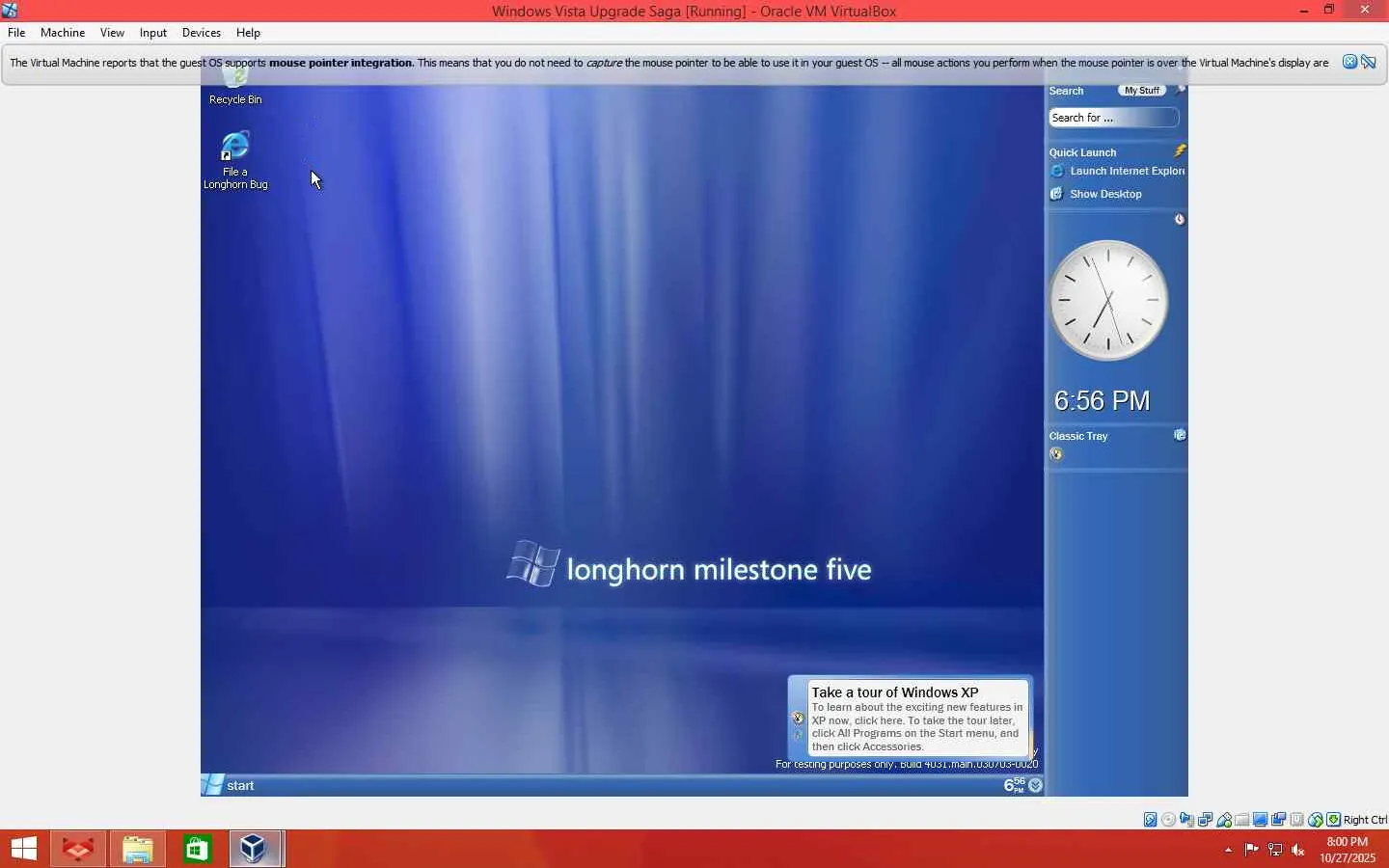This screenshot has height=868, width=1389.
Task: Click the analog clock face in sidebar
Action: (x=1108, y=300)
